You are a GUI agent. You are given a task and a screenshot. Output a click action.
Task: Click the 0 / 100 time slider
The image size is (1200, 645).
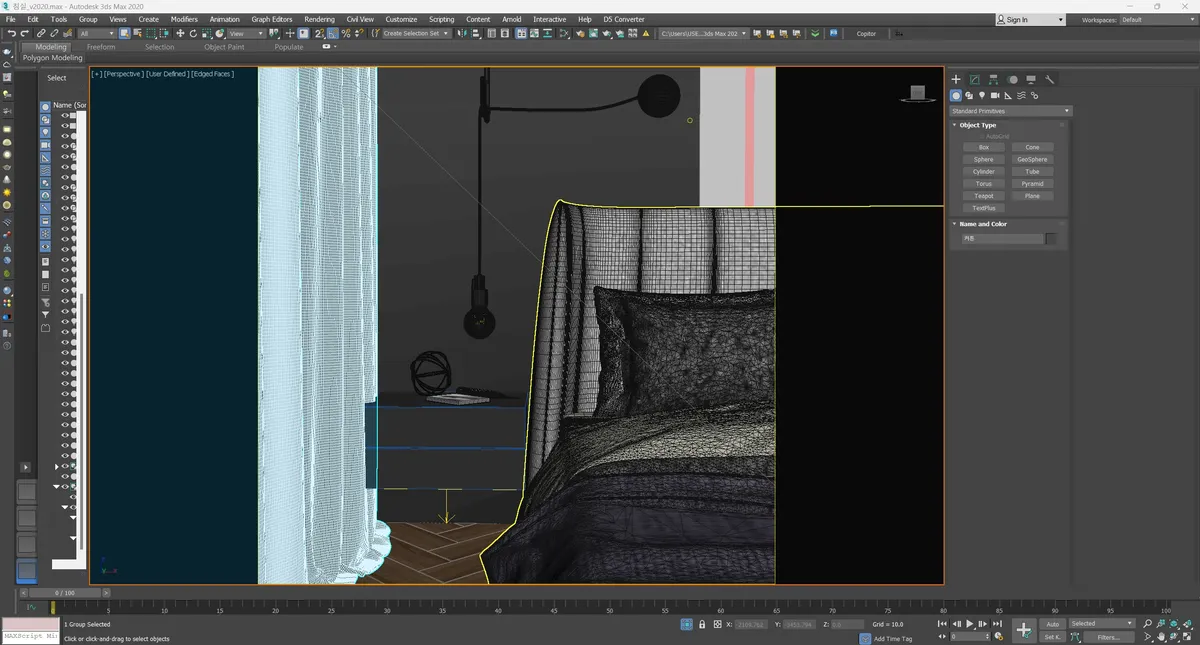point(64,593)
